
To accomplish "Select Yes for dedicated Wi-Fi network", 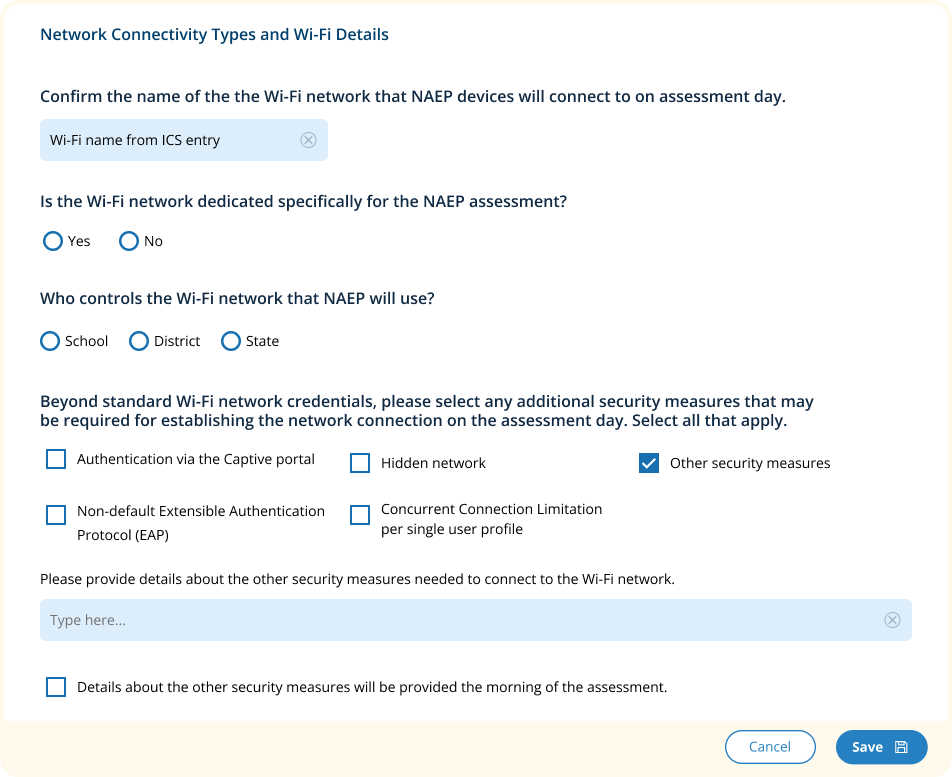I will [53, 241].
